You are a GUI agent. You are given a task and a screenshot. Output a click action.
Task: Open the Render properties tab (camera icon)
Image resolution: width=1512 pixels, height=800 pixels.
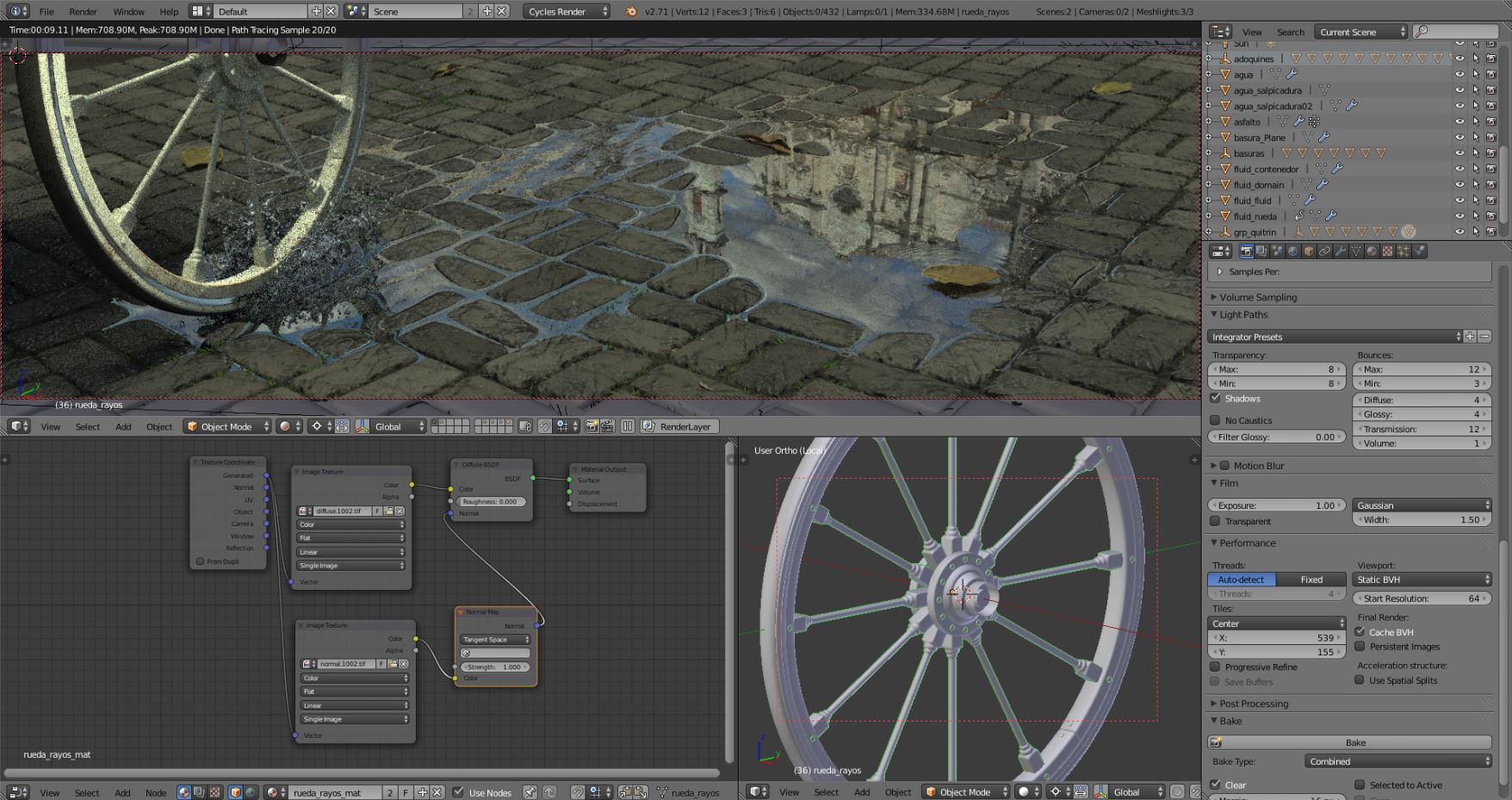1246,251
